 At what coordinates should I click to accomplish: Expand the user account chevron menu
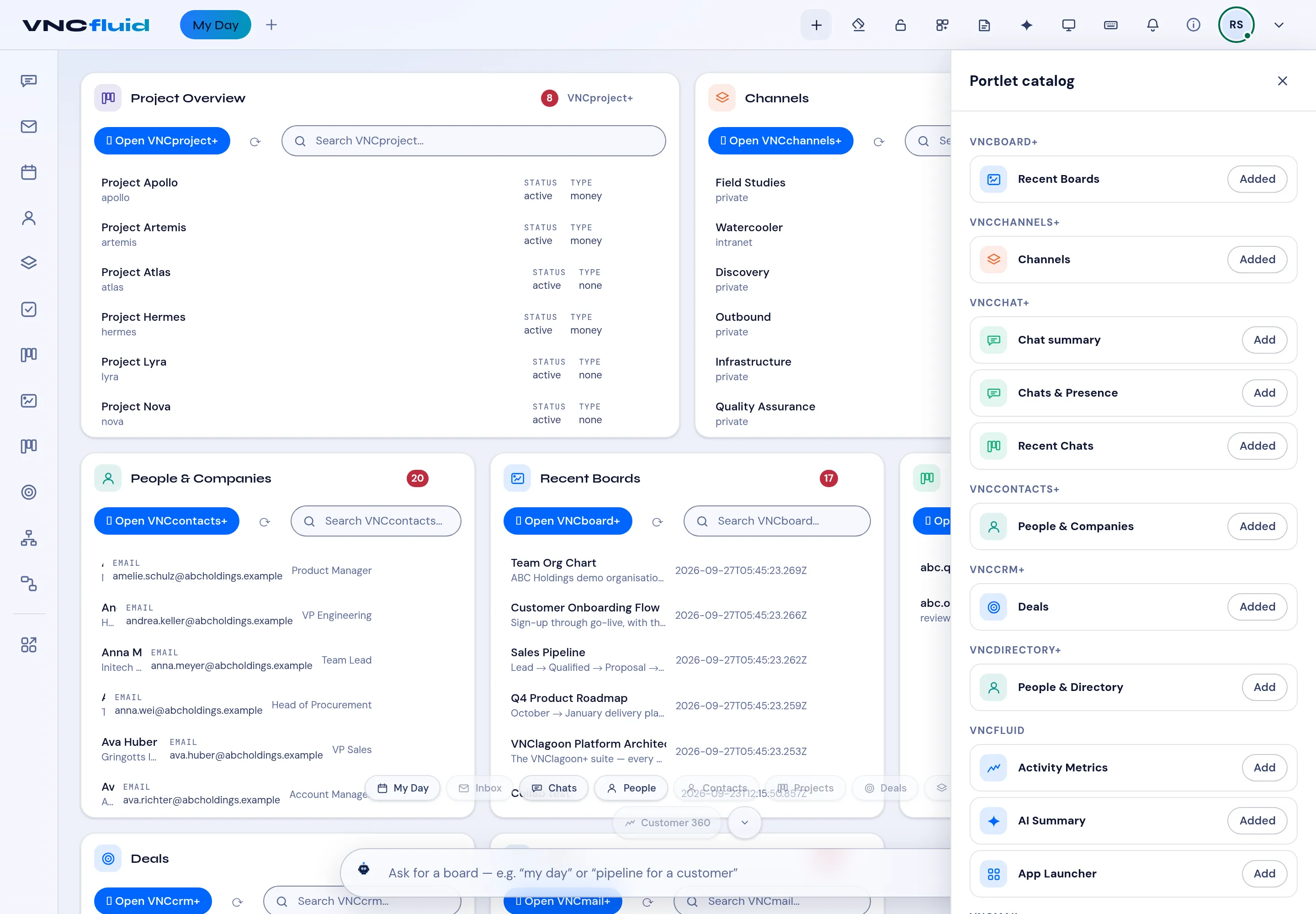point(1279,25)
